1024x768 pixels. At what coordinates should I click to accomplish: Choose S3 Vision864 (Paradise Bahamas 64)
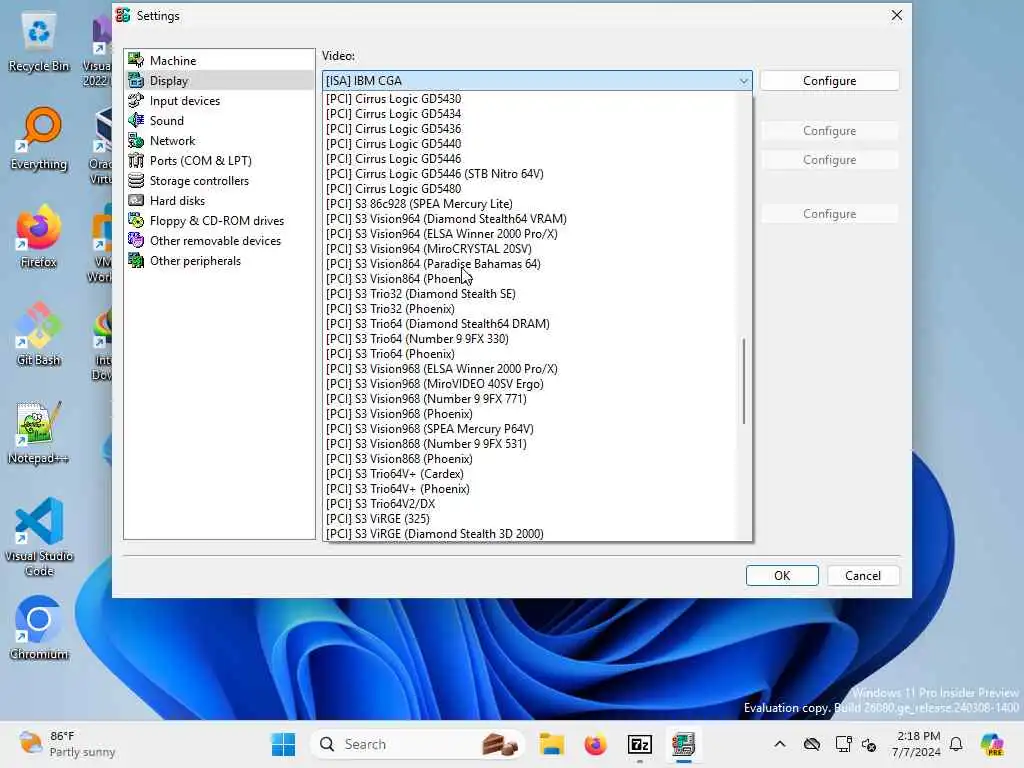(x=530, y=264)
